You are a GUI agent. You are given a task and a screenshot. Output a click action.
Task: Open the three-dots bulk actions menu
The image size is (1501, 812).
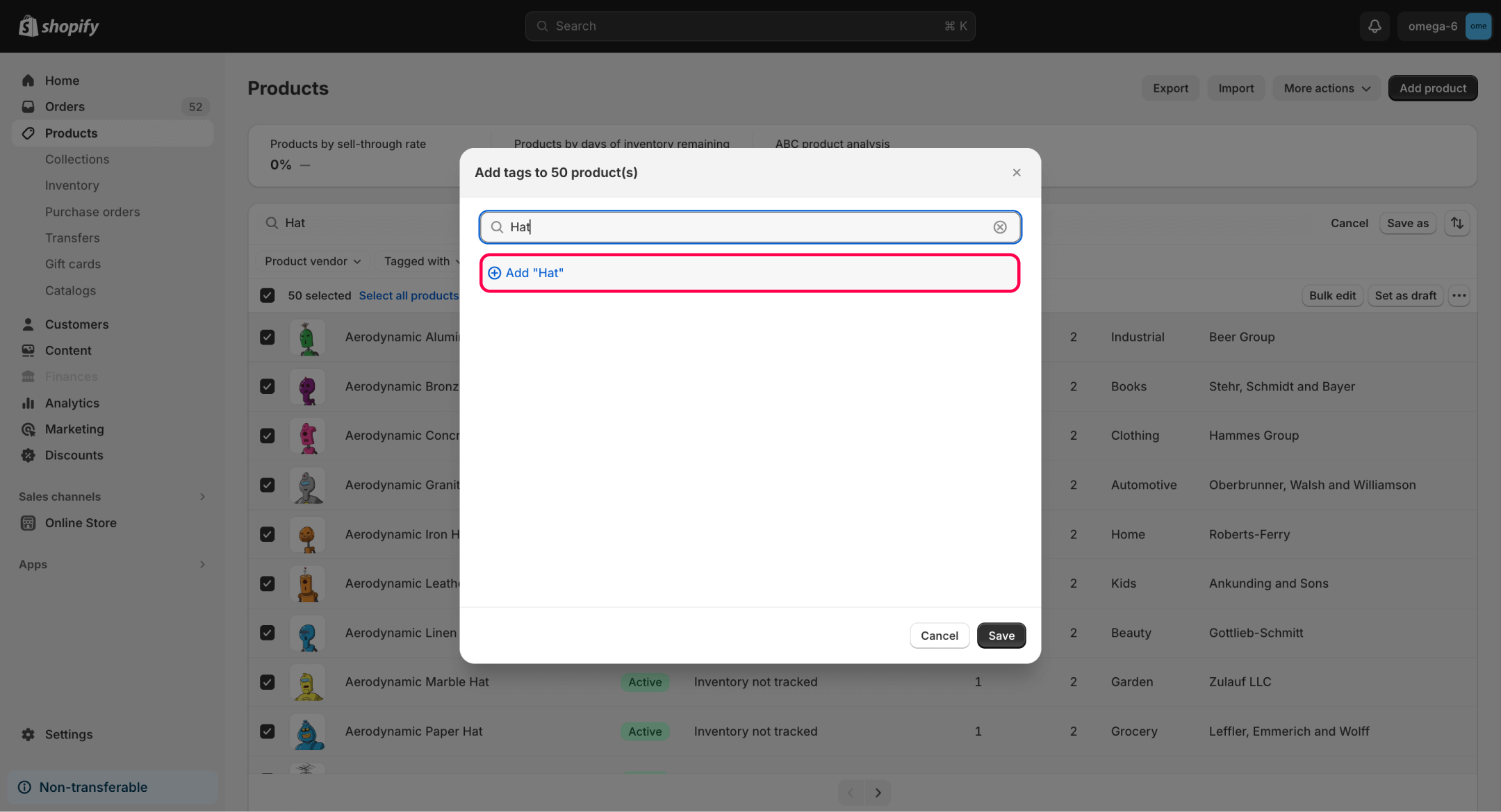point(1459,295)
